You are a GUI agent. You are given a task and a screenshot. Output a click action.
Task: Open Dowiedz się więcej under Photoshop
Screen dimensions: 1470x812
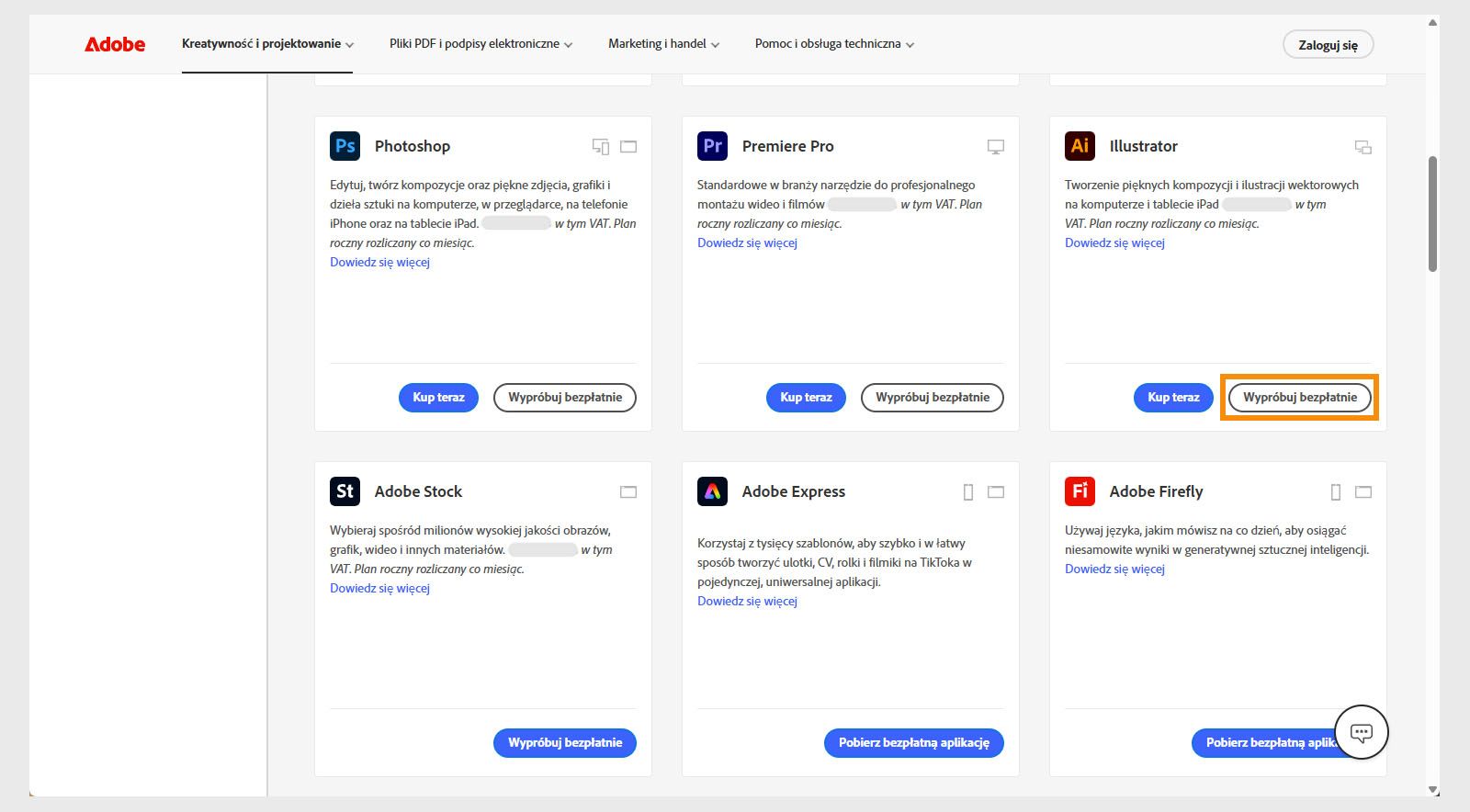coord(379,263)
